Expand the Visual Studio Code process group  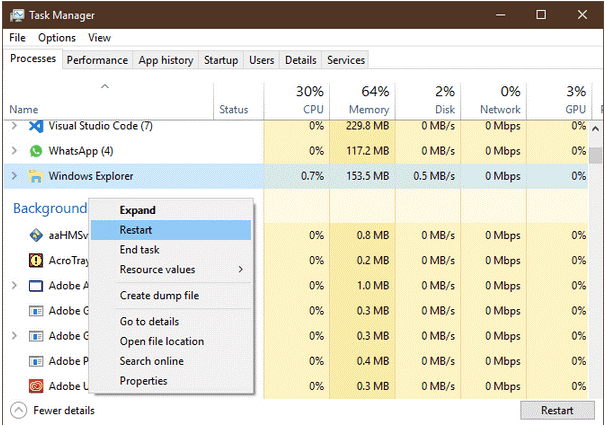tap(14, 126)
